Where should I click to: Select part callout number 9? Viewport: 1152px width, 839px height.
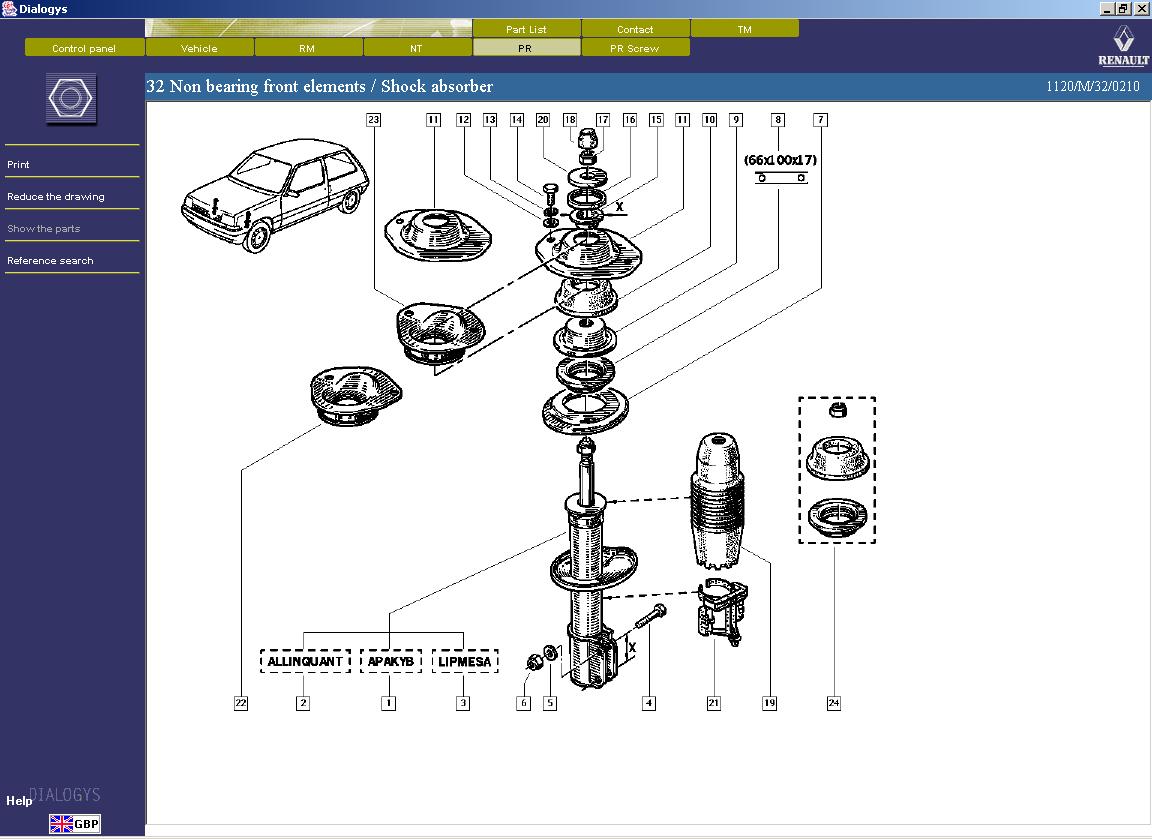(736, 120)
